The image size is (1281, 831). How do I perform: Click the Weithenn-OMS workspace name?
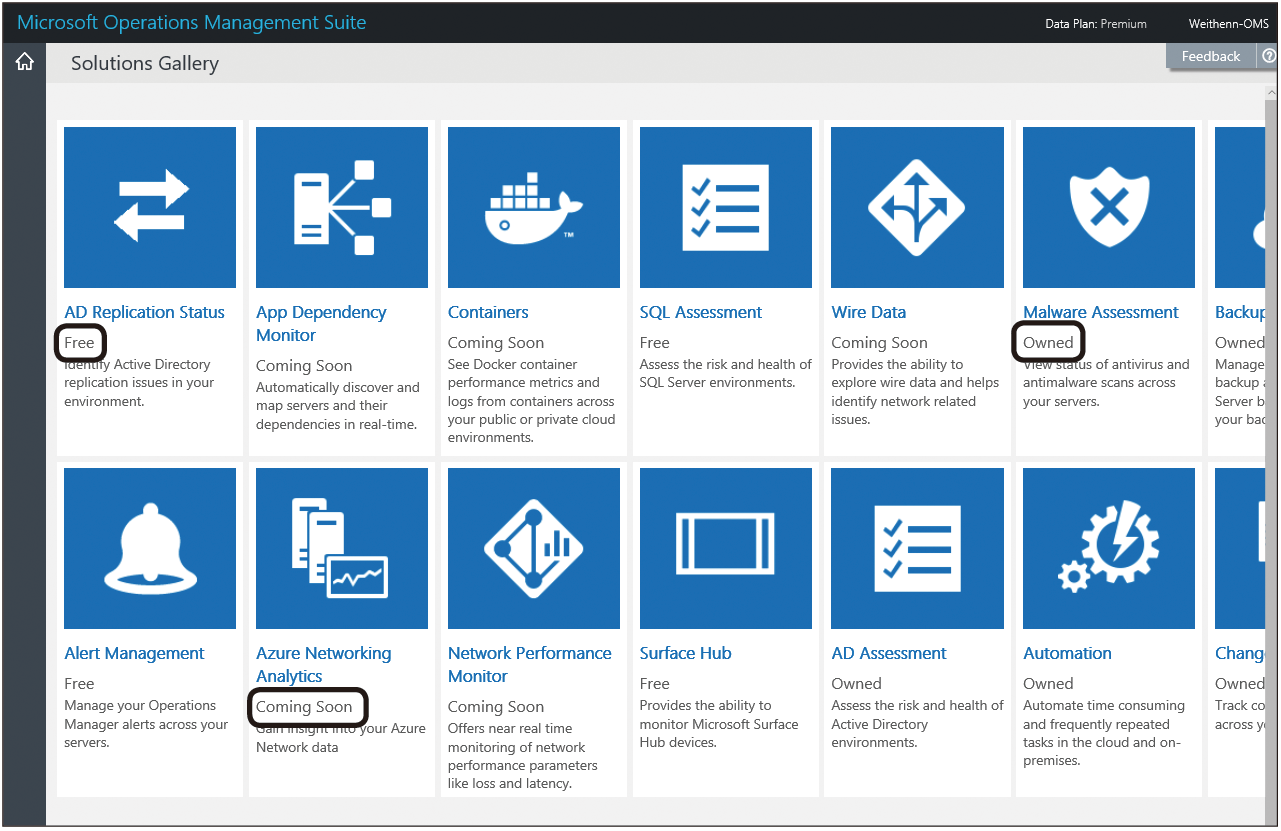[x=1229, y=23]
